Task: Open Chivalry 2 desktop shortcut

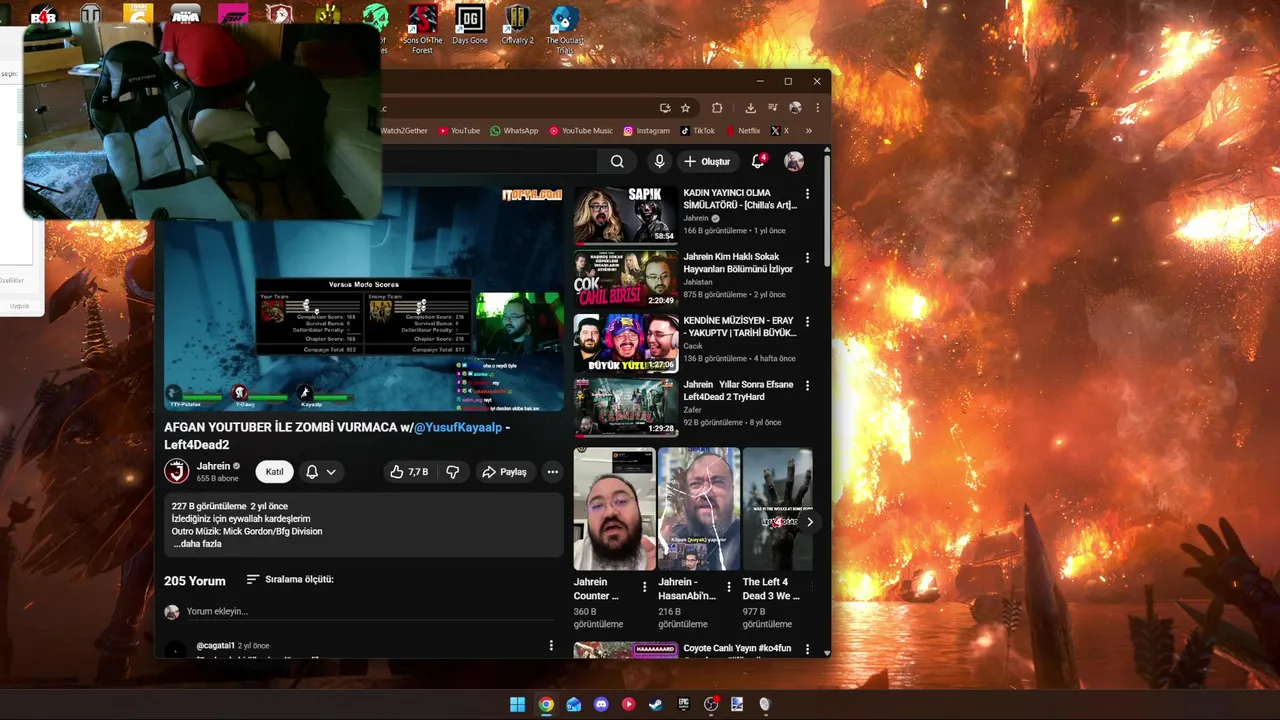Action: [x=517, y=26]
